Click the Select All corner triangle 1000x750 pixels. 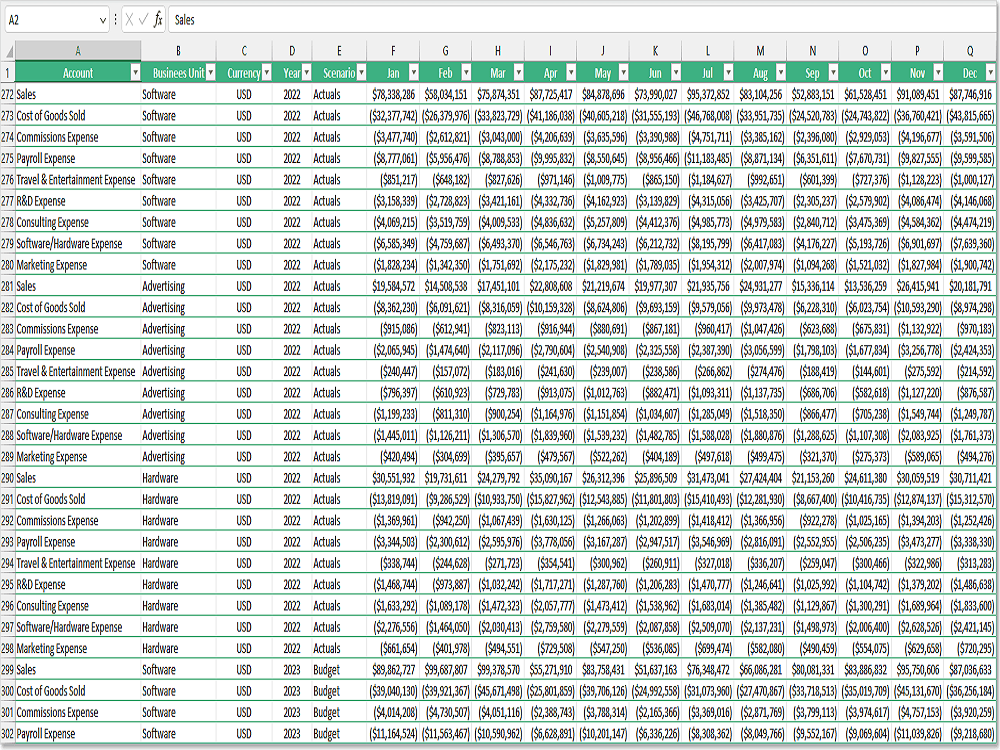8,51
